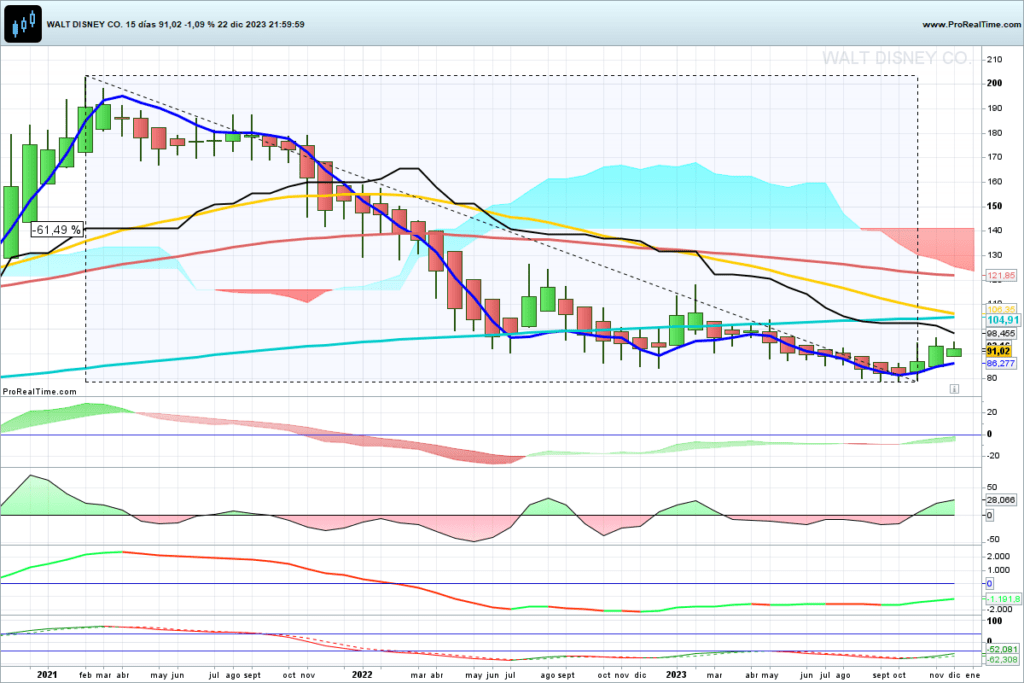The image size is (1024, 683).
Task: Click the 98,455 black line price label
Action: (1000, 333)
